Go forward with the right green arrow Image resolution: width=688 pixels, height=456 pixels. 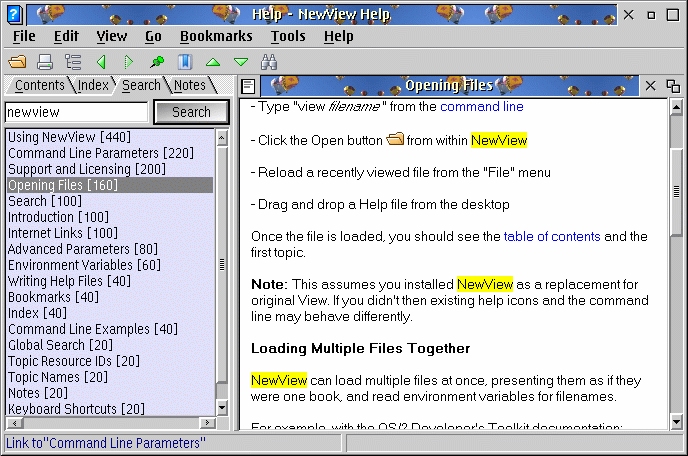point(128,62)
